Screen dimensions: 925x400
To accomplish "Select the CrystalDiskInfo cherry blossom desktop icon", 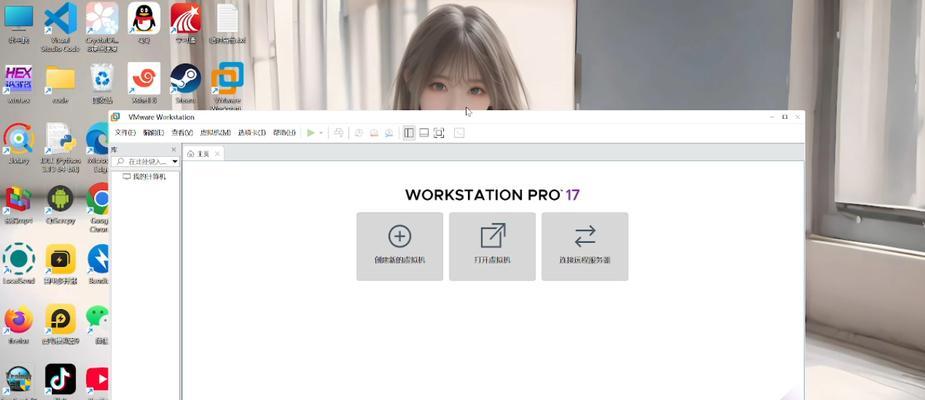I will 103,26.
